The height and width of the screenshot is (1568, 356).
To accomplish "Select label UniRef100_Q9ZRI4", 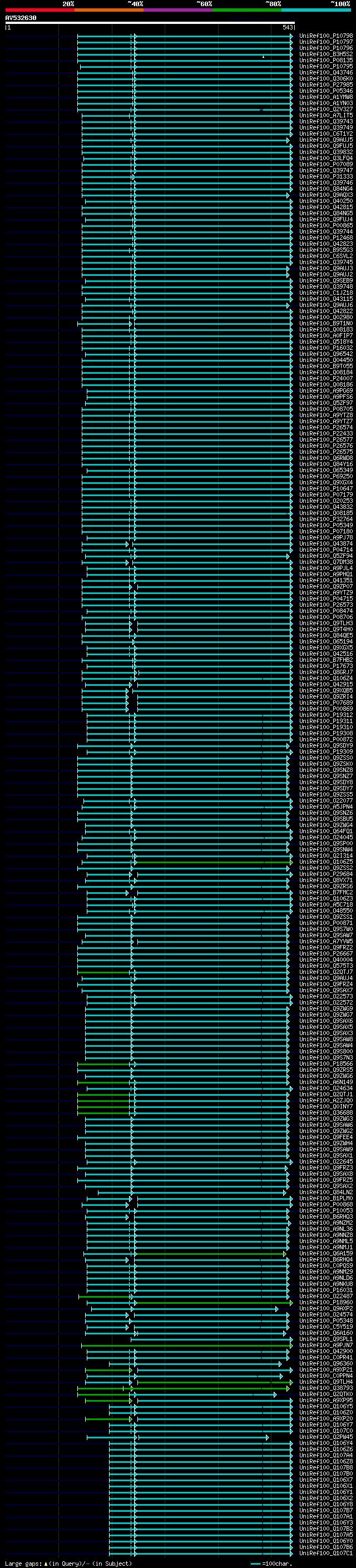I will [326, 696].
